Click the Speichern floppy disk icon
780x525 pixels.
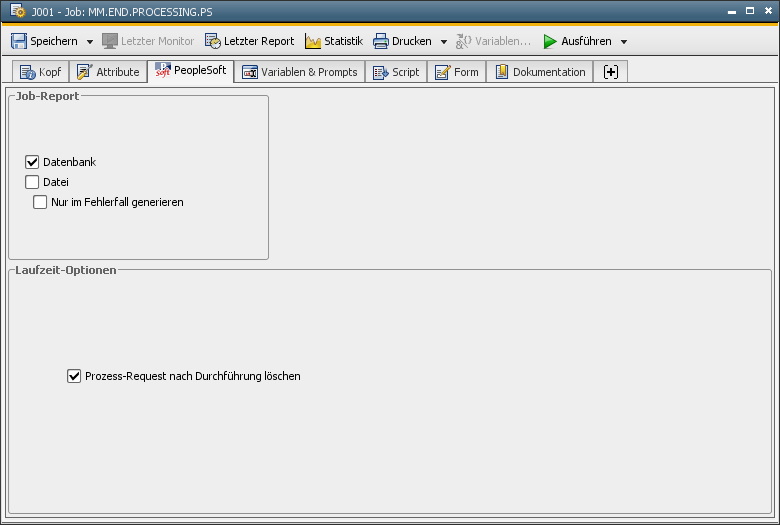(x=19, y=41)
